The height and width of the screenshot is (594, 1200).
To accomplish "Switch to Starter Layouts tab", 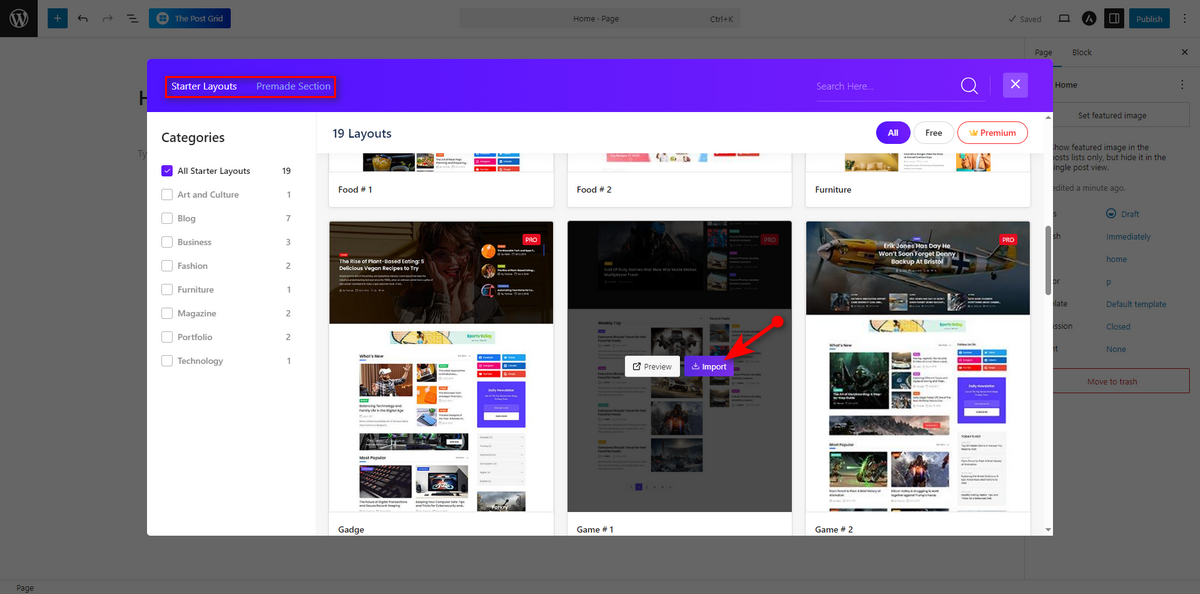I will 204,86.
